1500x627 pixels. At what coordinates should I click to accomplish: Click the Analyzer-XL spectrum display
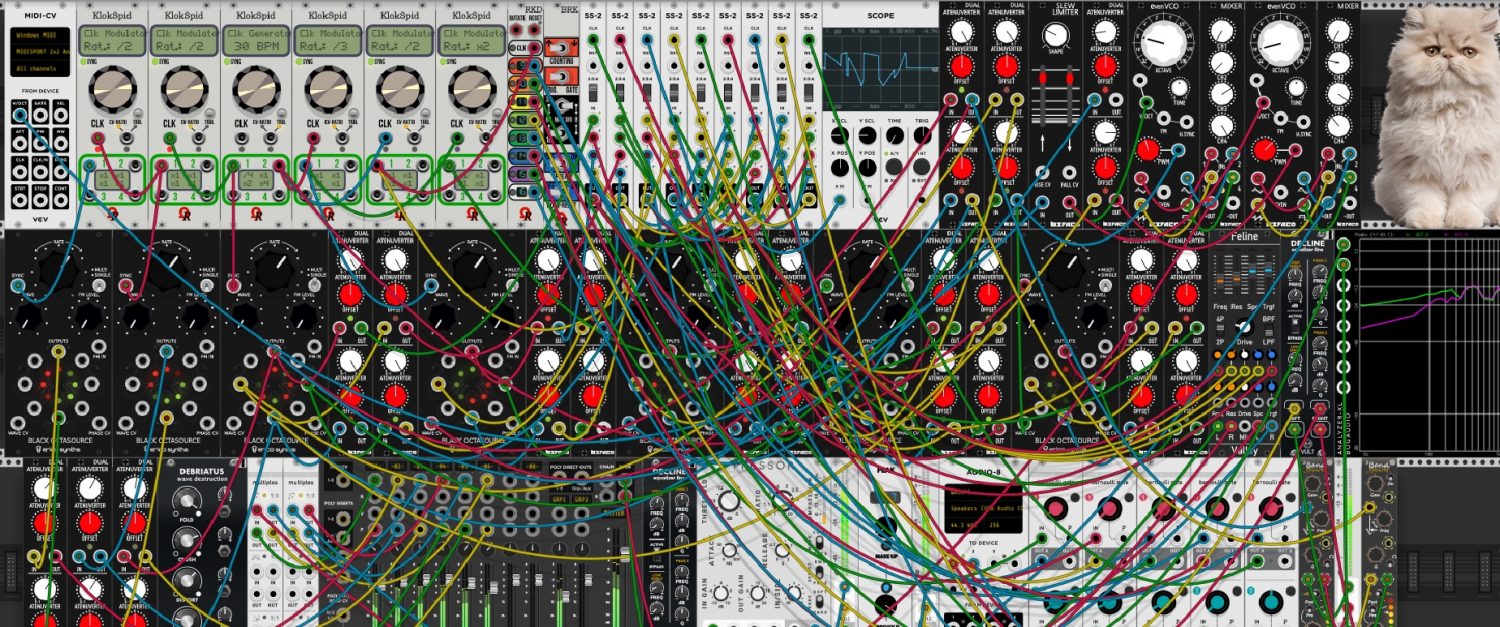click(1430, 344)
